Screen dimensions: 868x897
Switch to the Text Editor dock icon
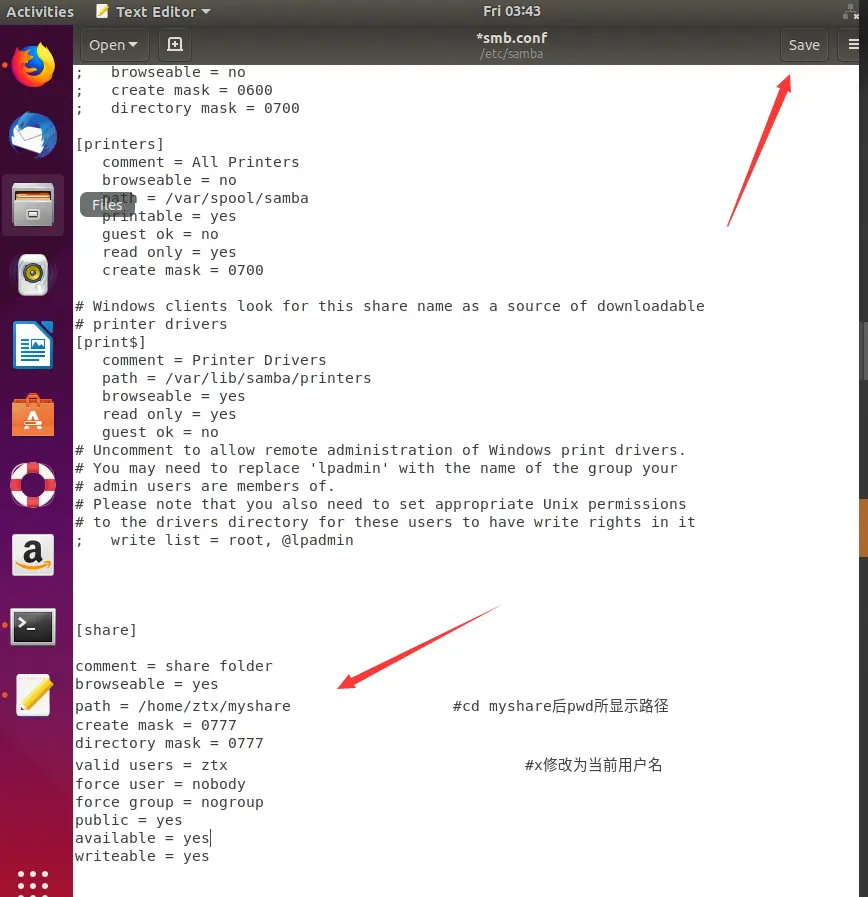point(33,695)
